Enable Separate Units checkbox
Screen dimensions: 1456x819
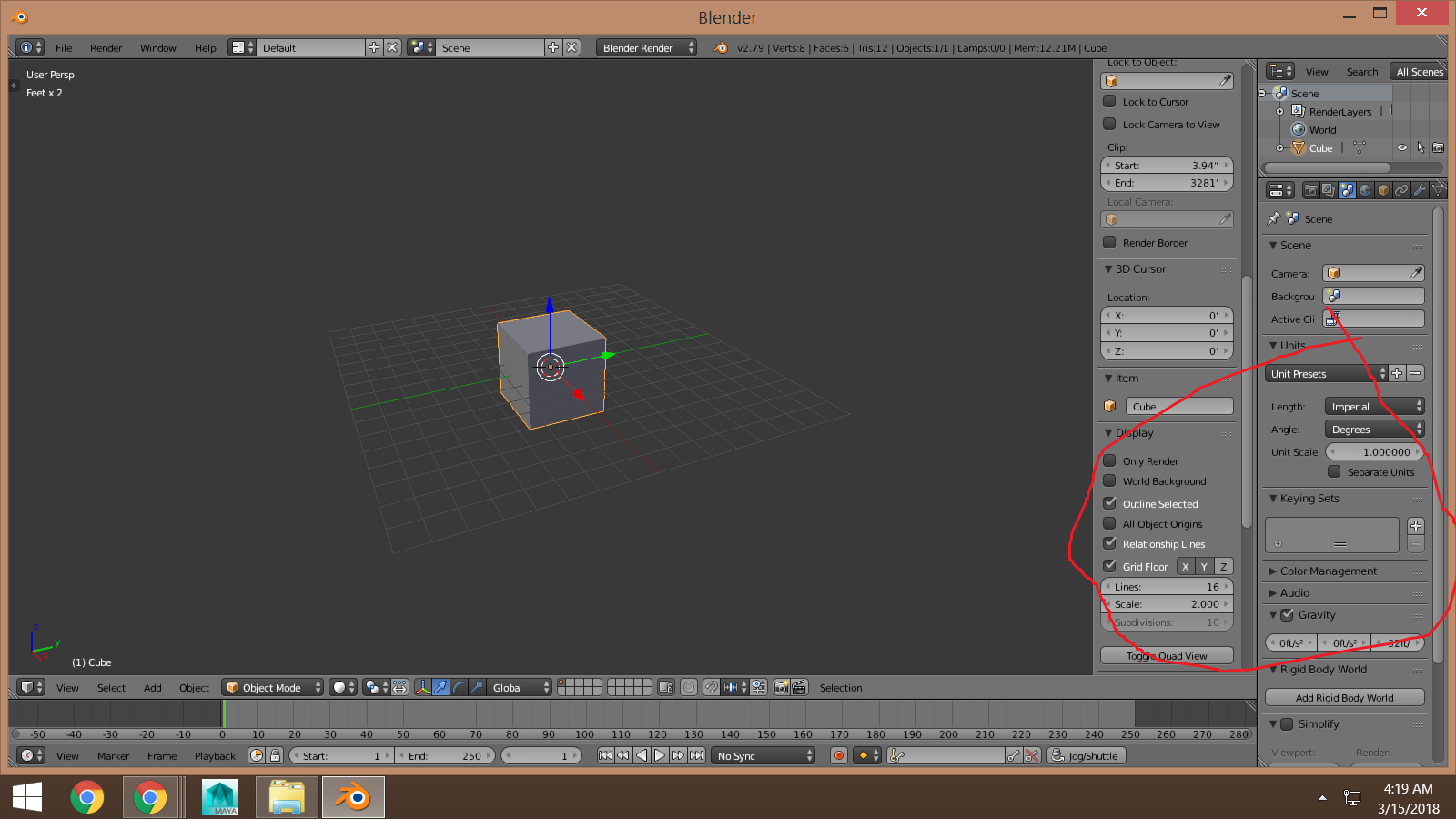tap(1334, 471)
